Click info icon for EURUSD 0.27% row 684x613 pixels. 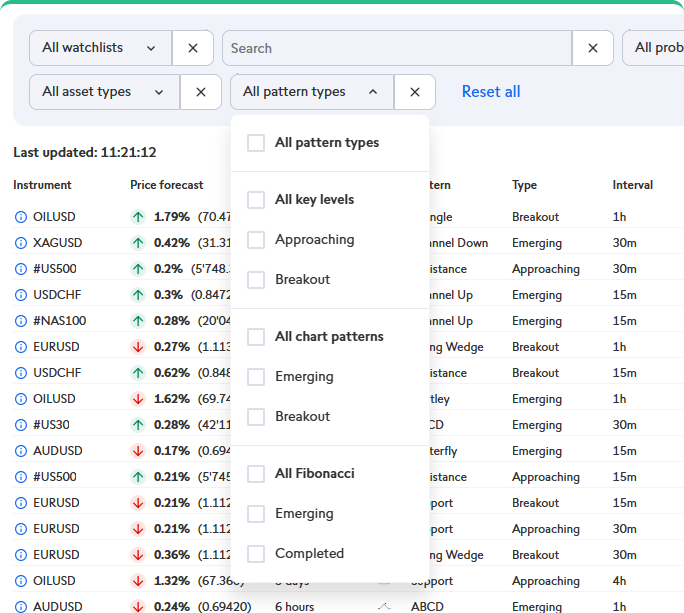tap(21, 347)
